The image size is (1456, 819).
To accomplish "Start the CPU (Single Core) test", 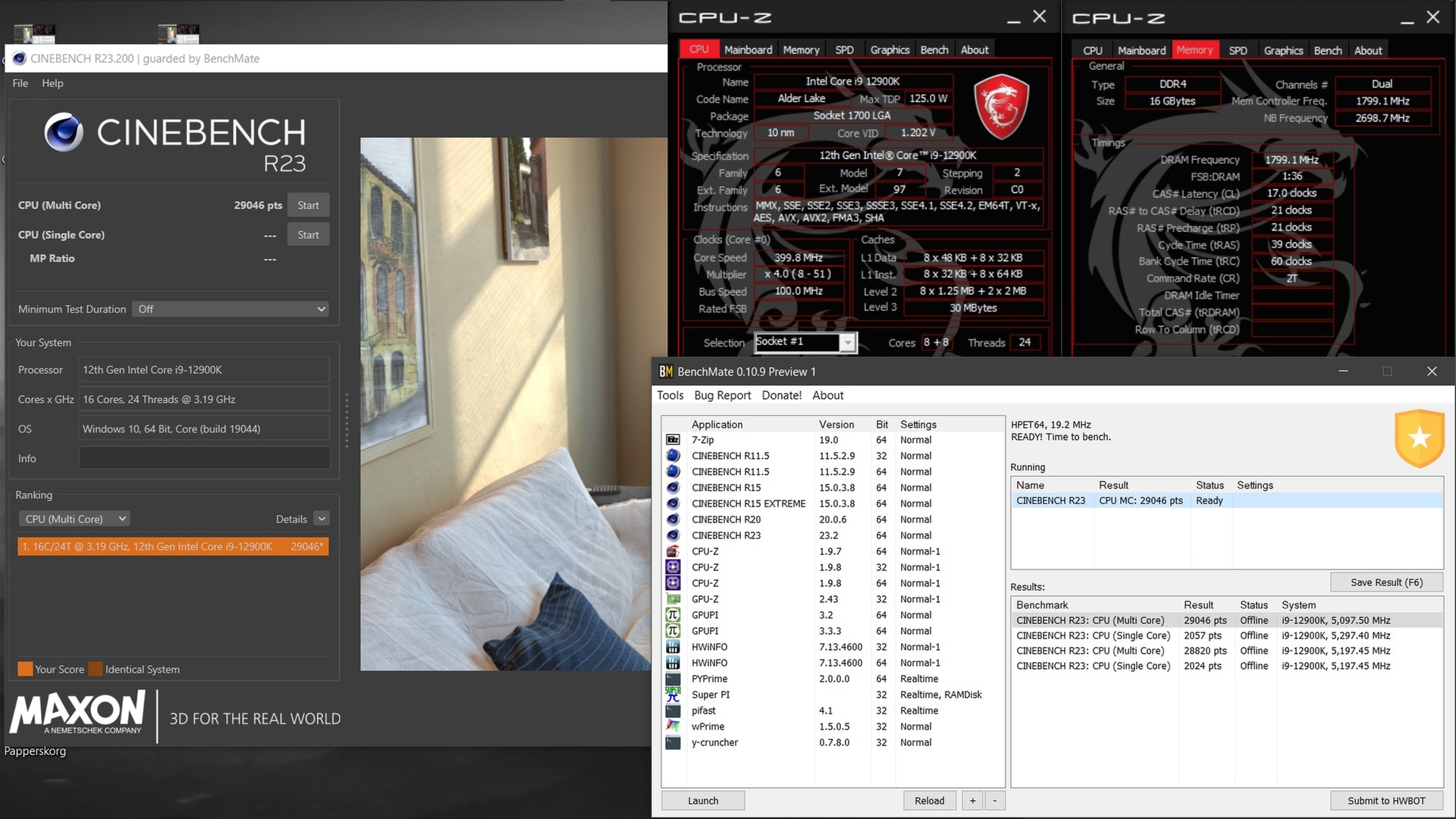I will pyautogui.click(x=308, y=235).
